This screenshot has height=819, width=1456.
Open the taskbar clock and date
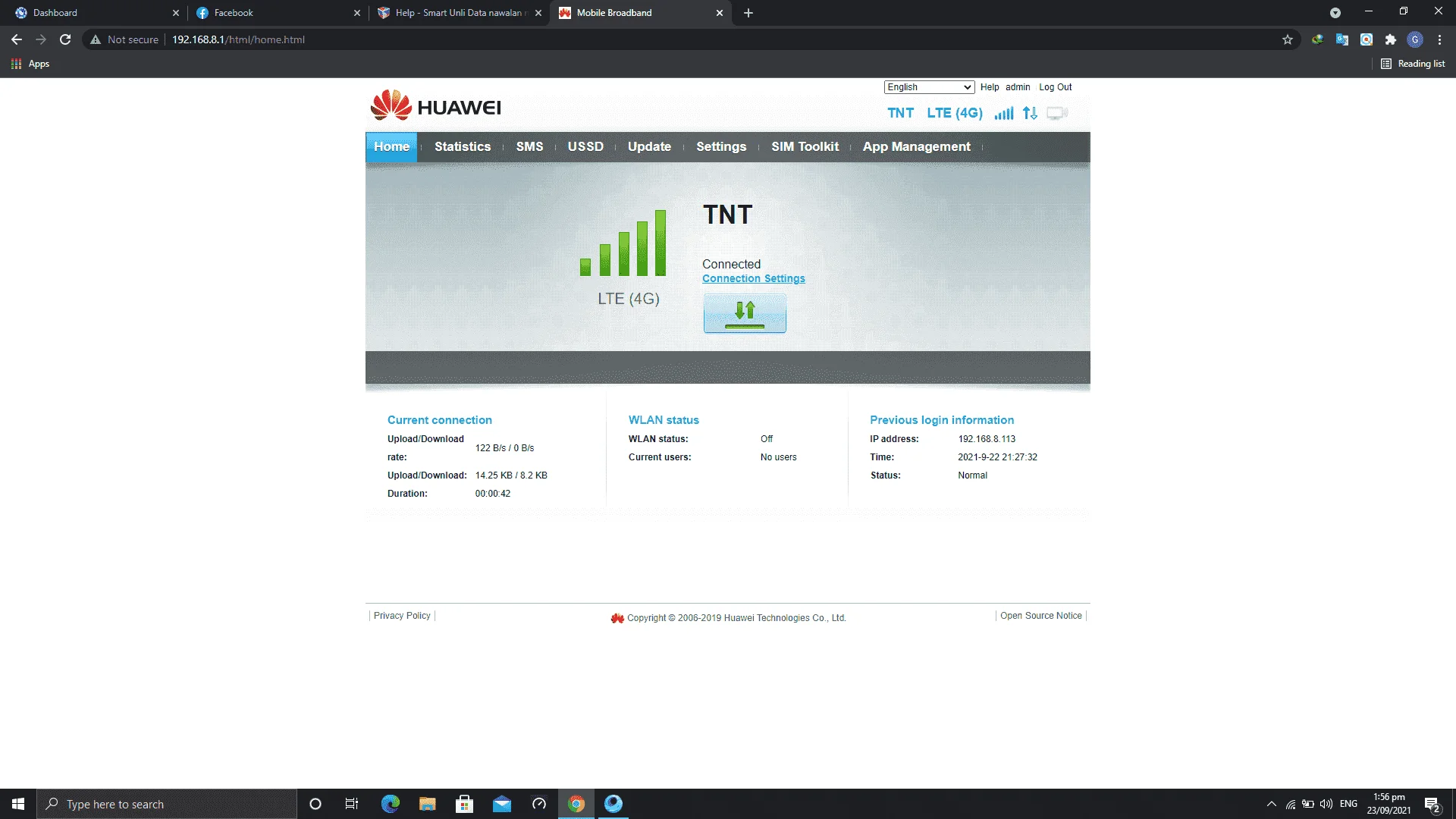[x=1389, y=804]
